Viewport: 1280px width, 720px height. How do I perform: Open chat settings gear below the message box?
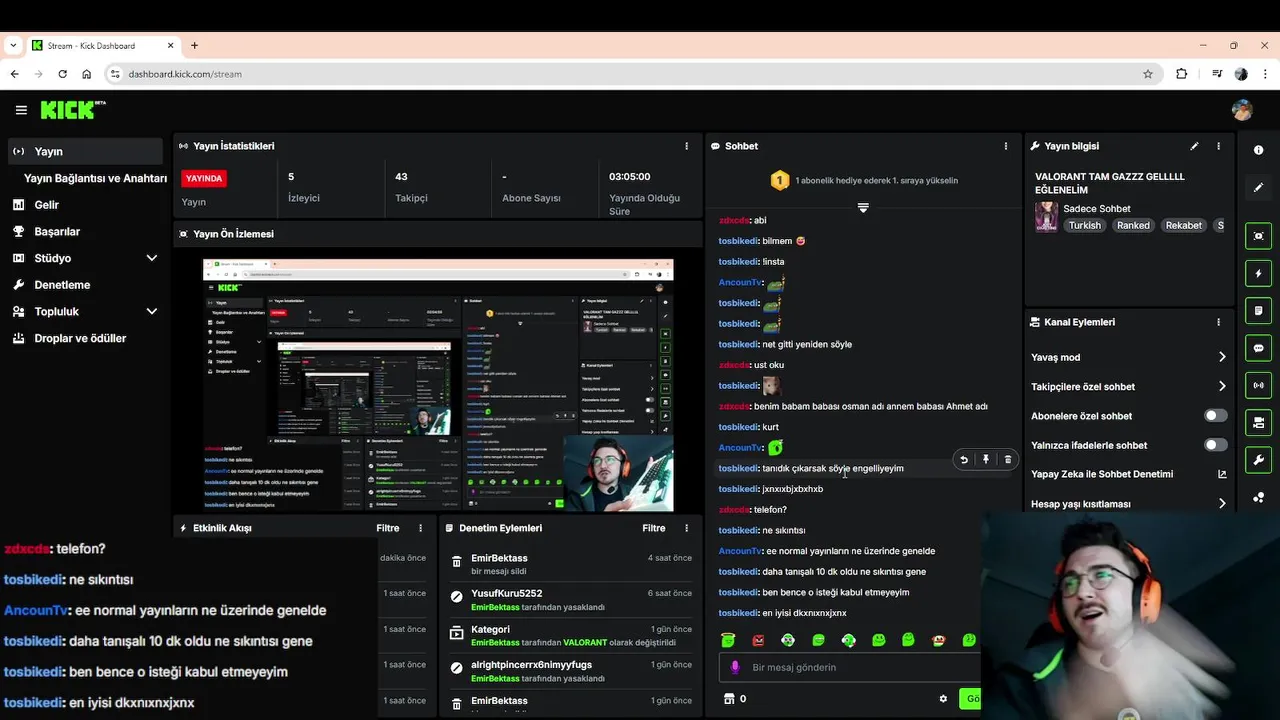[x=943, y=699]
